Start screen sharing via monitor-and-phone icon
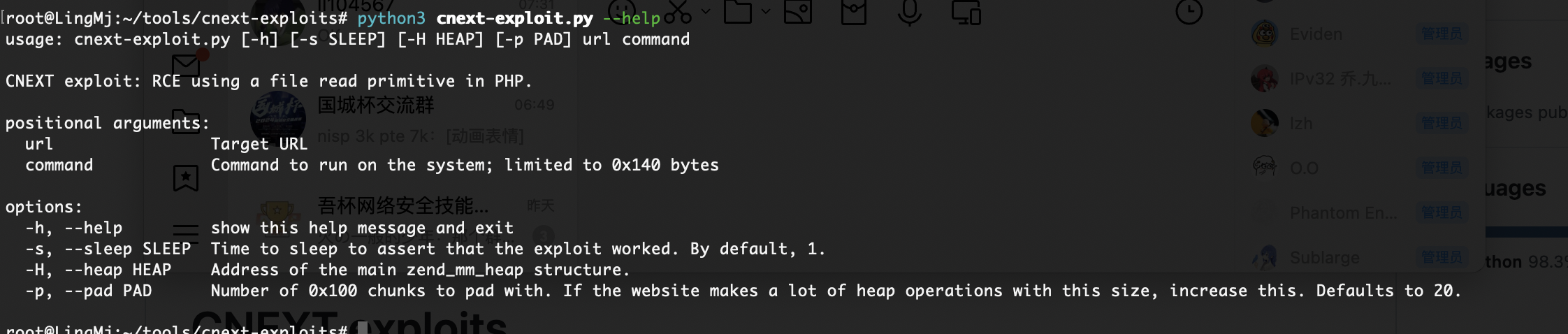The height and width of the screenshot is (334, 1568). [x=966, y=11]
